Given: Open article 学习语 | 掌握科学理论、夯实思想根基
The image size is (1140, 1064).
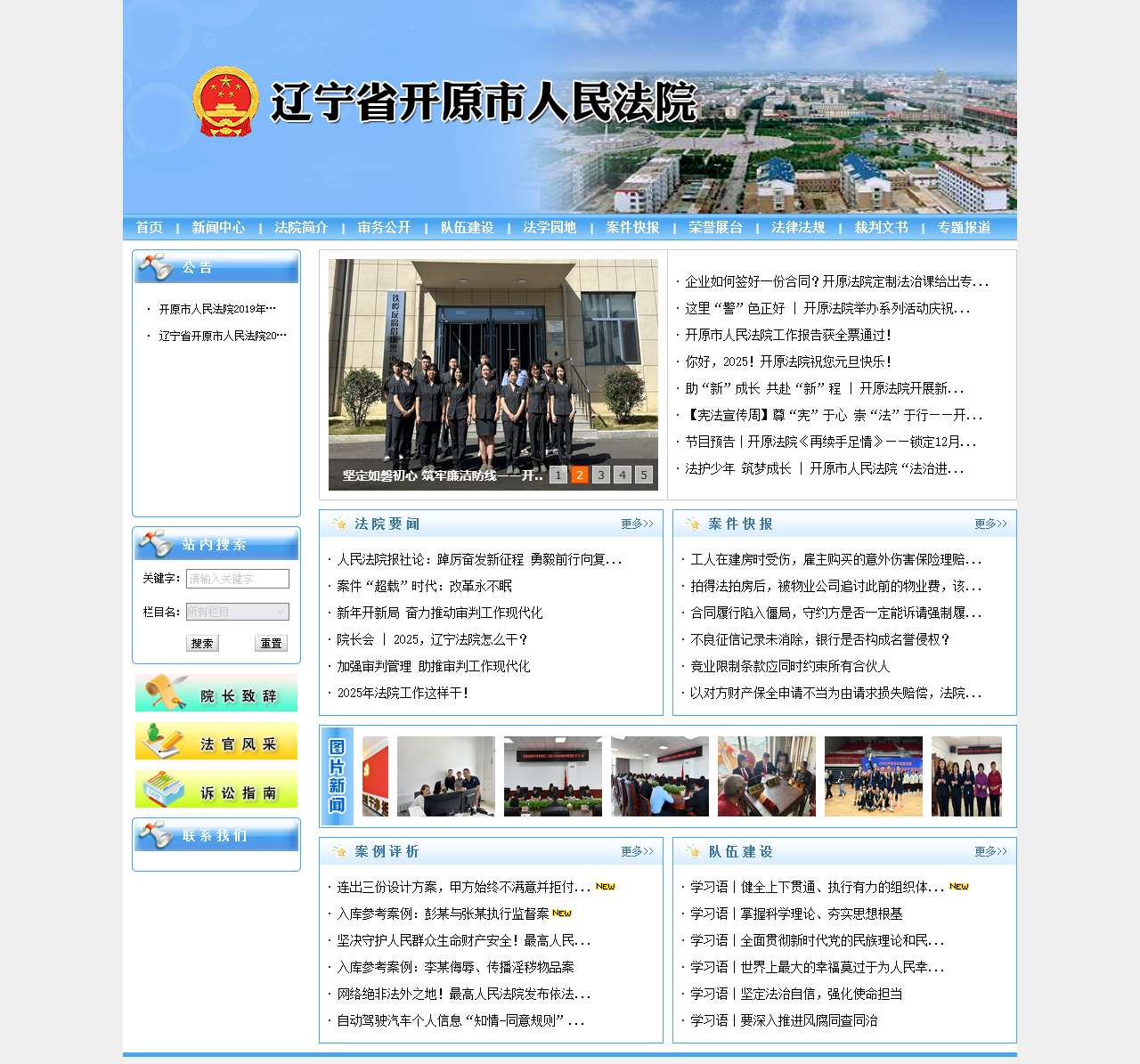Looking at the screenshot, I should pos(796,914).
